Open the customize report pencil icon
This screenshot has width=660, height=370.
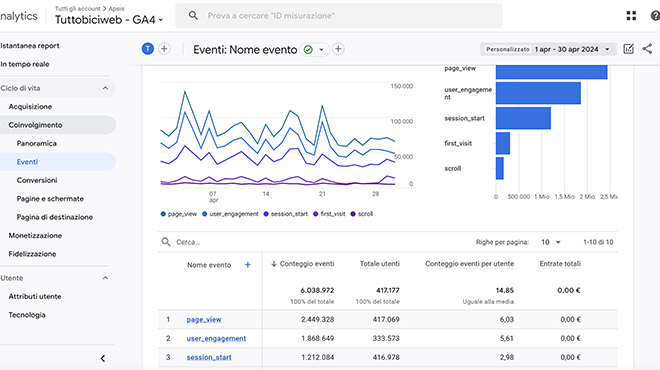point(628,49)
